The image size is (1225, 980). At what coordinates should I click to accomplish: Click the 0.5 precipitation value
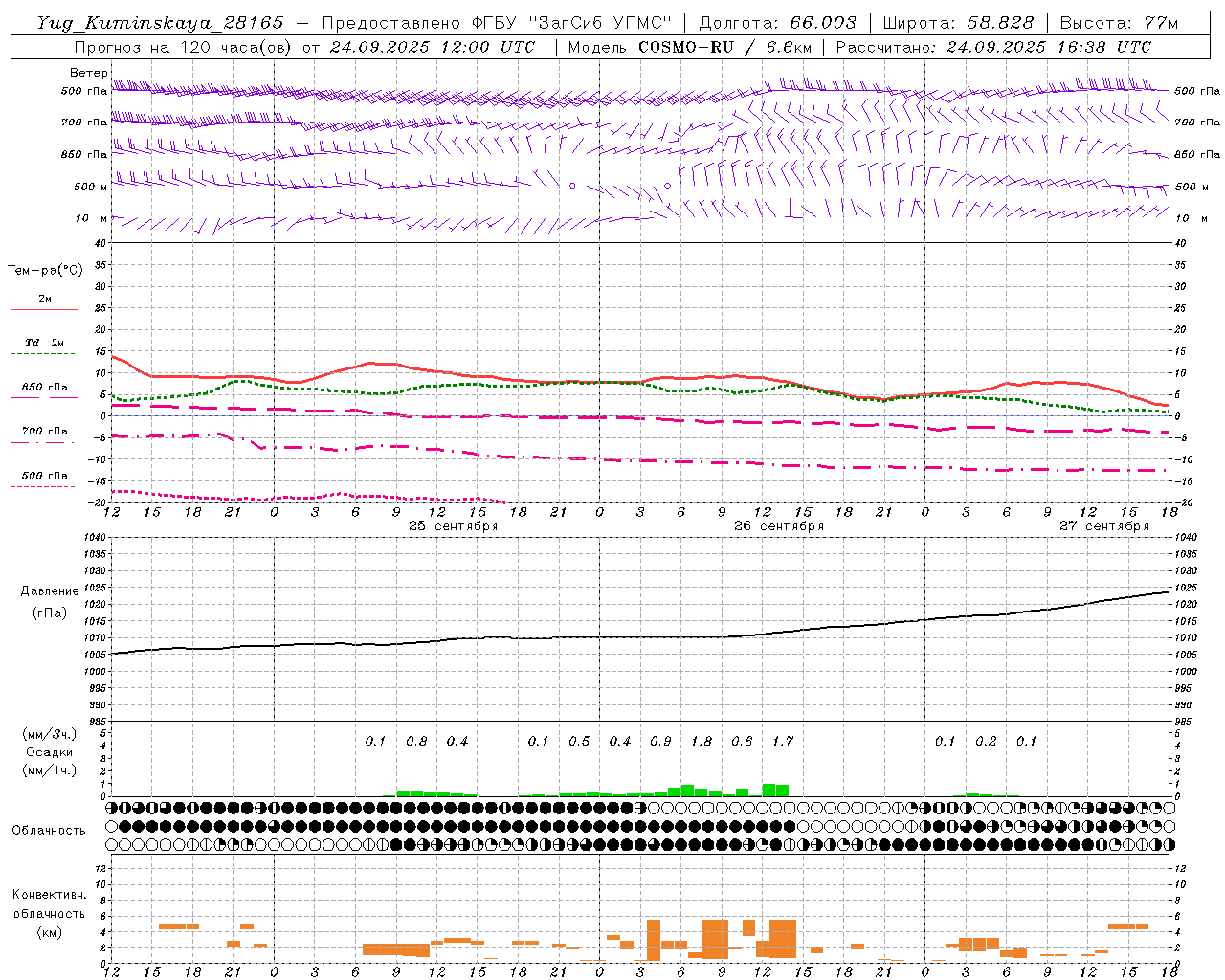(579, 742)
